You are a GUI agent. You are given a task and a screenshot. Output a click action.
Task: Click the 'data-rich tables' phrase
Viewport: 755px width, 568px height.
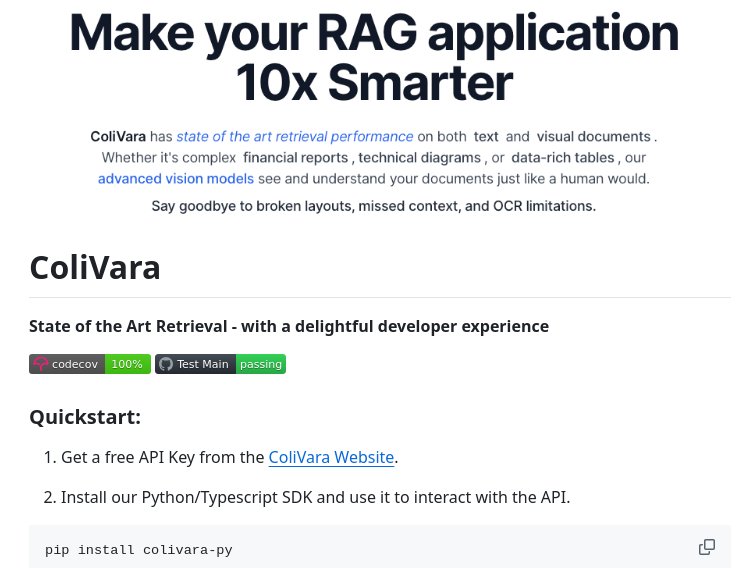pyautogui.click(x=563, y=157)
